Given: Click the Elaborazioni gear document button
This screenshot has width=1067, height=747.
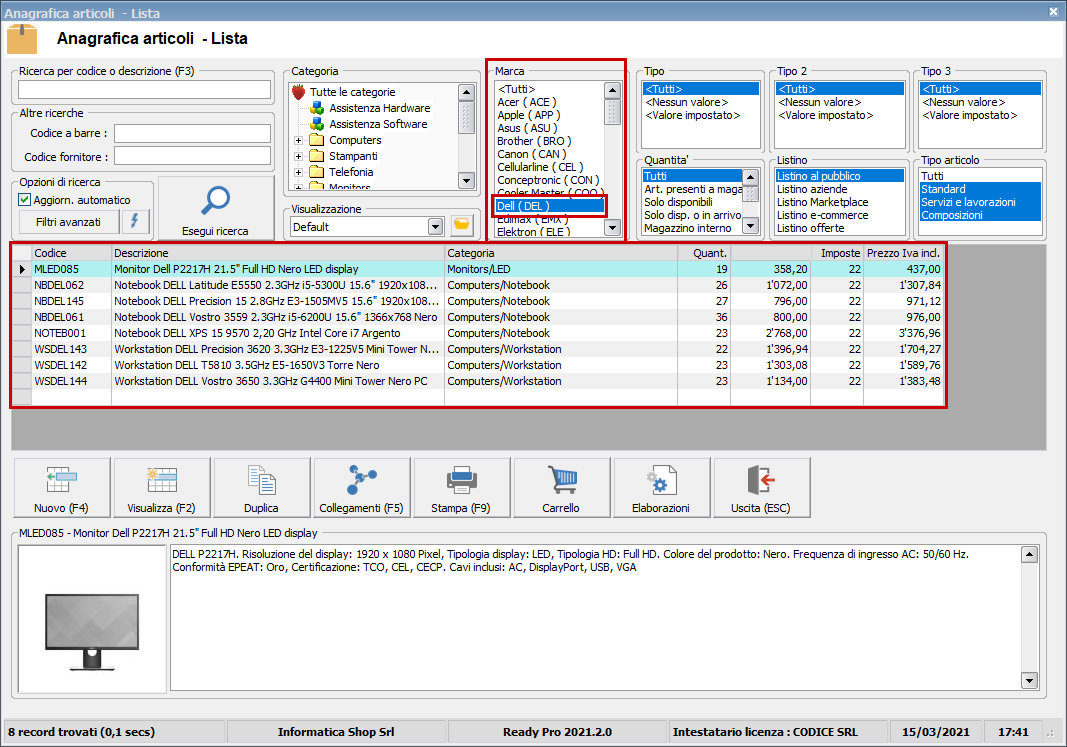Looking at the screenshot, I should pyautogui.click(x=661, y=487).
